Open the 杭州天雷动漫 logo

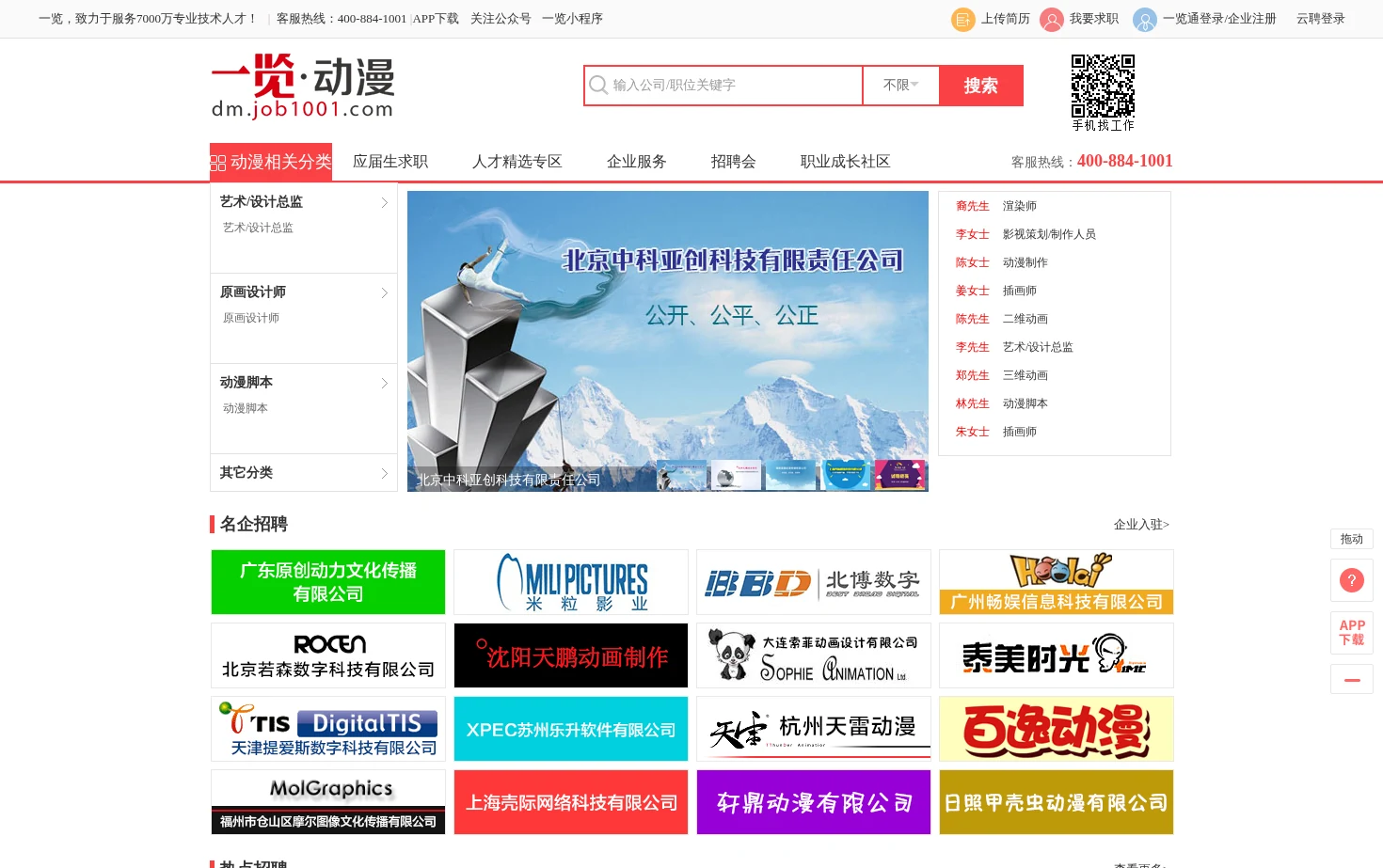[x=814, y=729]
